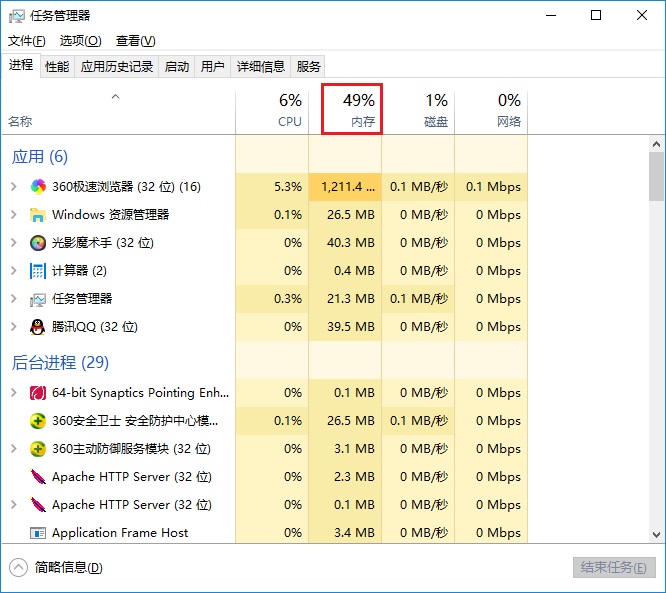
Task: Open the 文件(F) menu
Action: click(27, 41)
